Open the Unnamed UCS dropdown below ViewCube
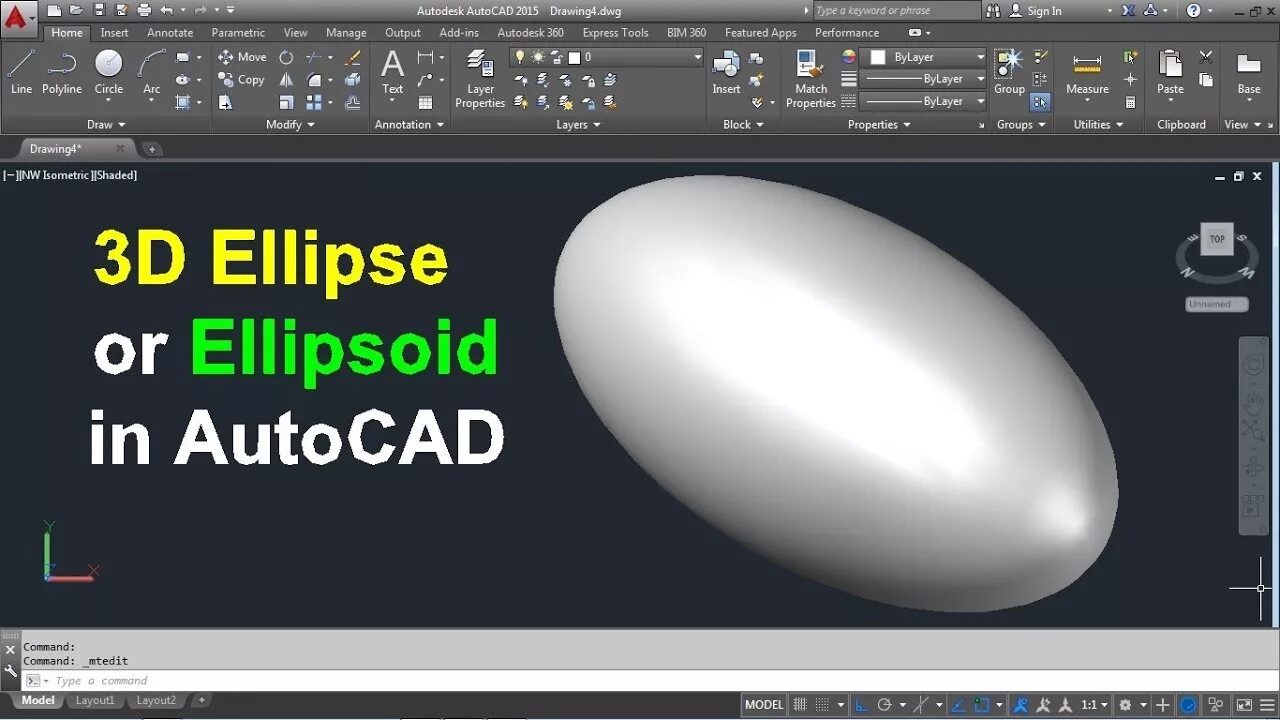Screen dimensions: 1280x720 pyautogui.click(x=1217, y=304)
